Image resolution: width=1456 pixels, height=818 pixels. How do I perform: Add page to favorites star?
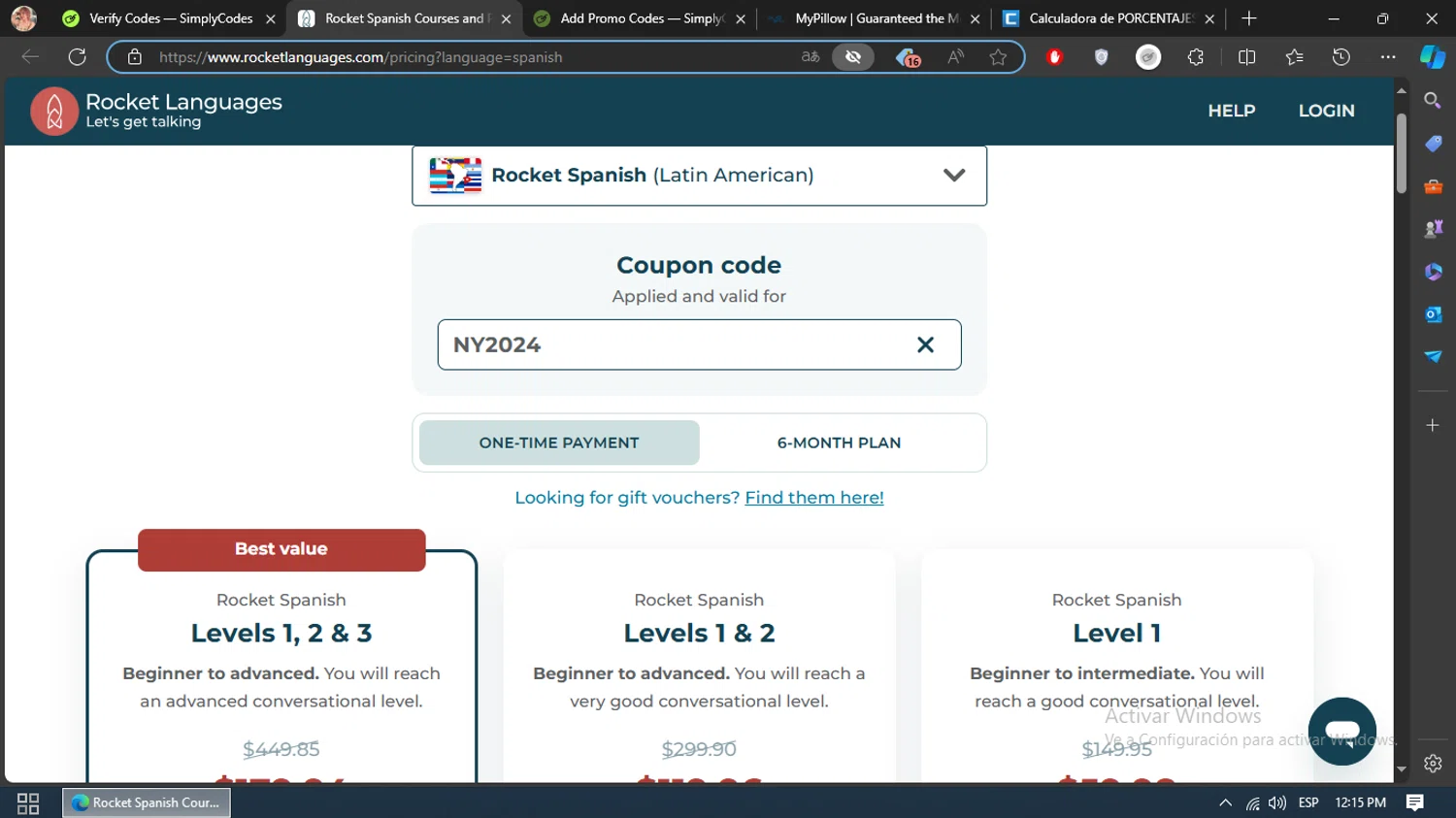(998, 57)
